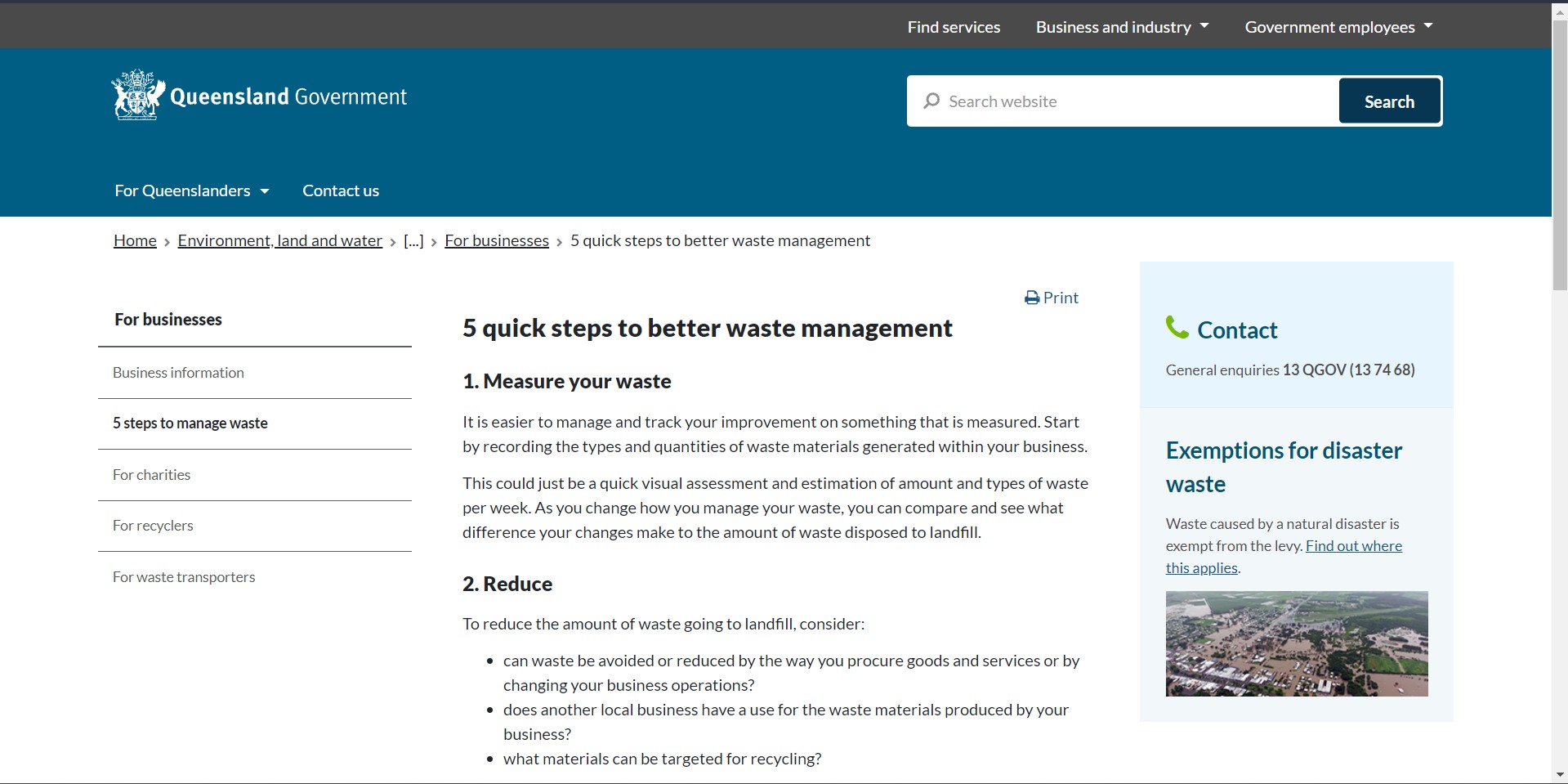Expand Business and industry dropdown
The width and height of the screenshot is (1568, 784).
(1123, 27)
